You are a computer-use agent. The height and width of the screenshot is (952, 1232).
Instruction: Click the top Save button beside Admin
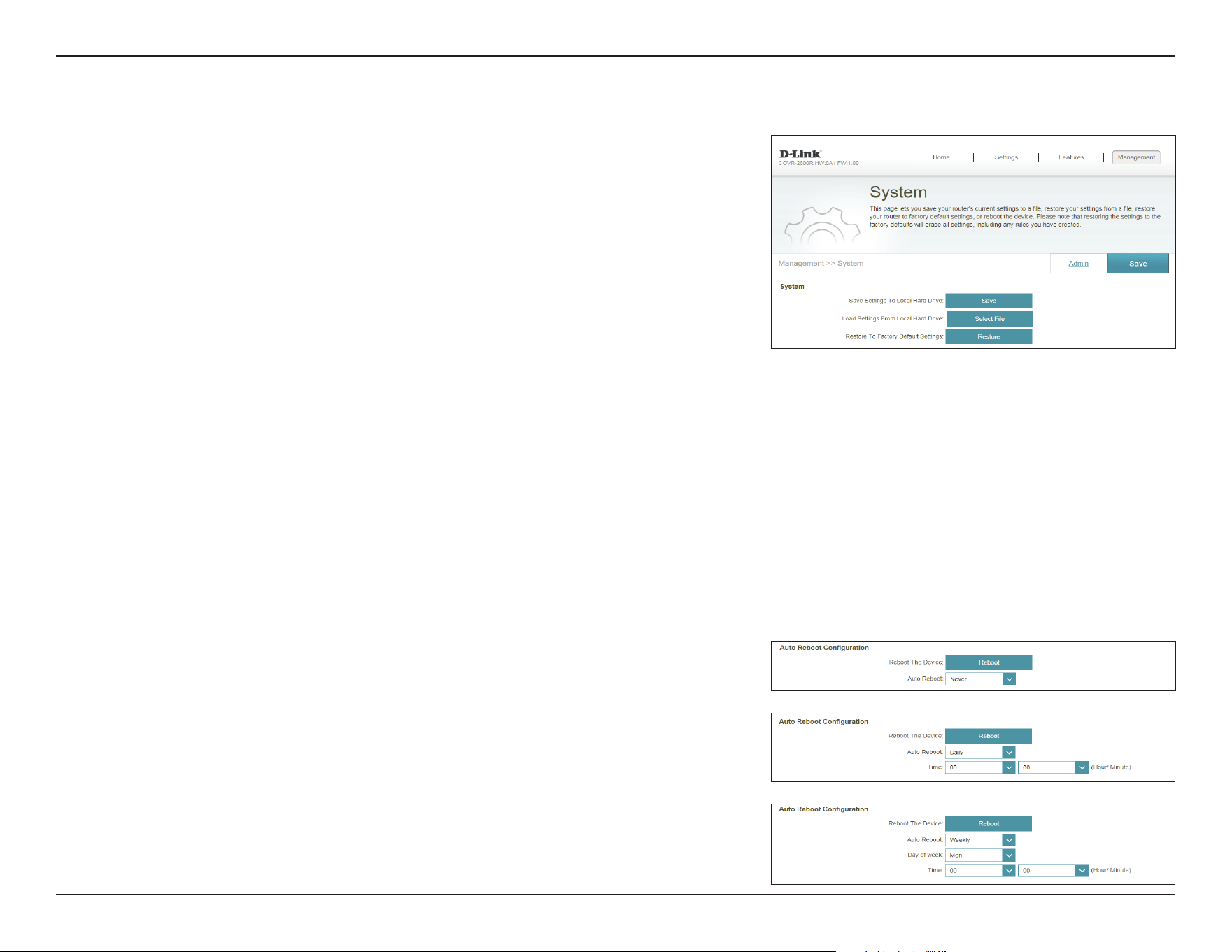pos(1138,264)
